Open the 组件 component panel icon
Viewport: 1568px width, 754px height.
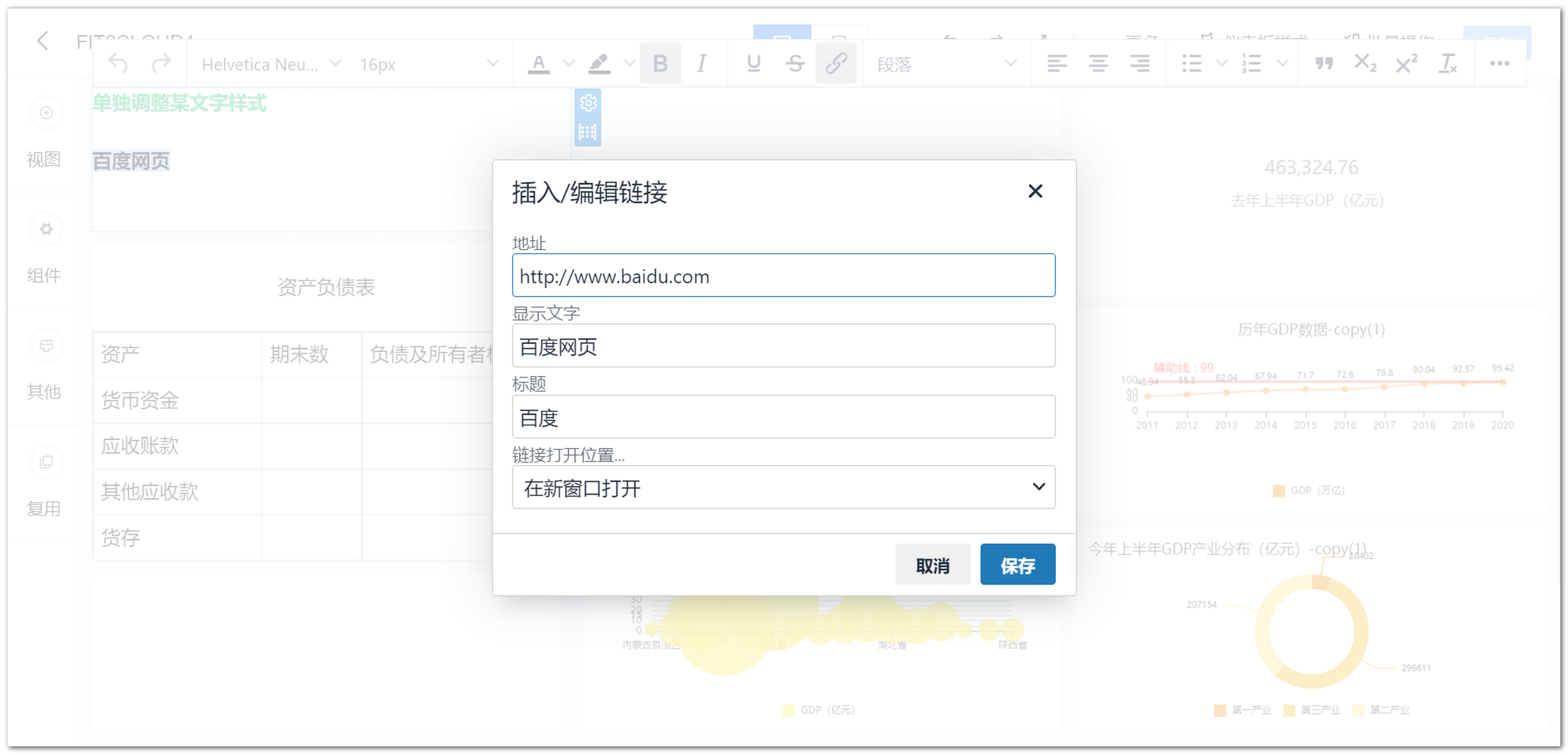click(x=46, y=229)
